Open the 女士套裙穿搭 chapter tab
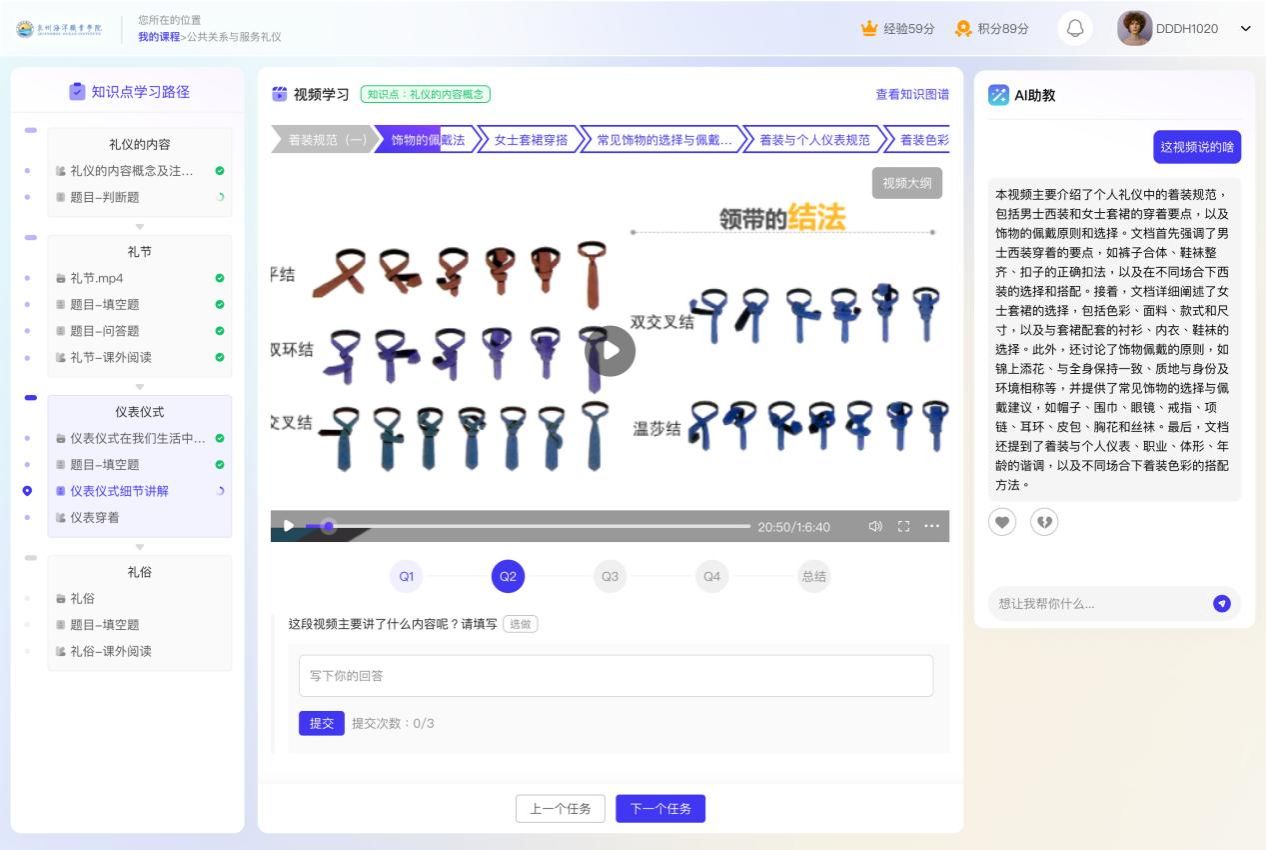The height and width of the screenshot is (850, 1266). (530, 140)
